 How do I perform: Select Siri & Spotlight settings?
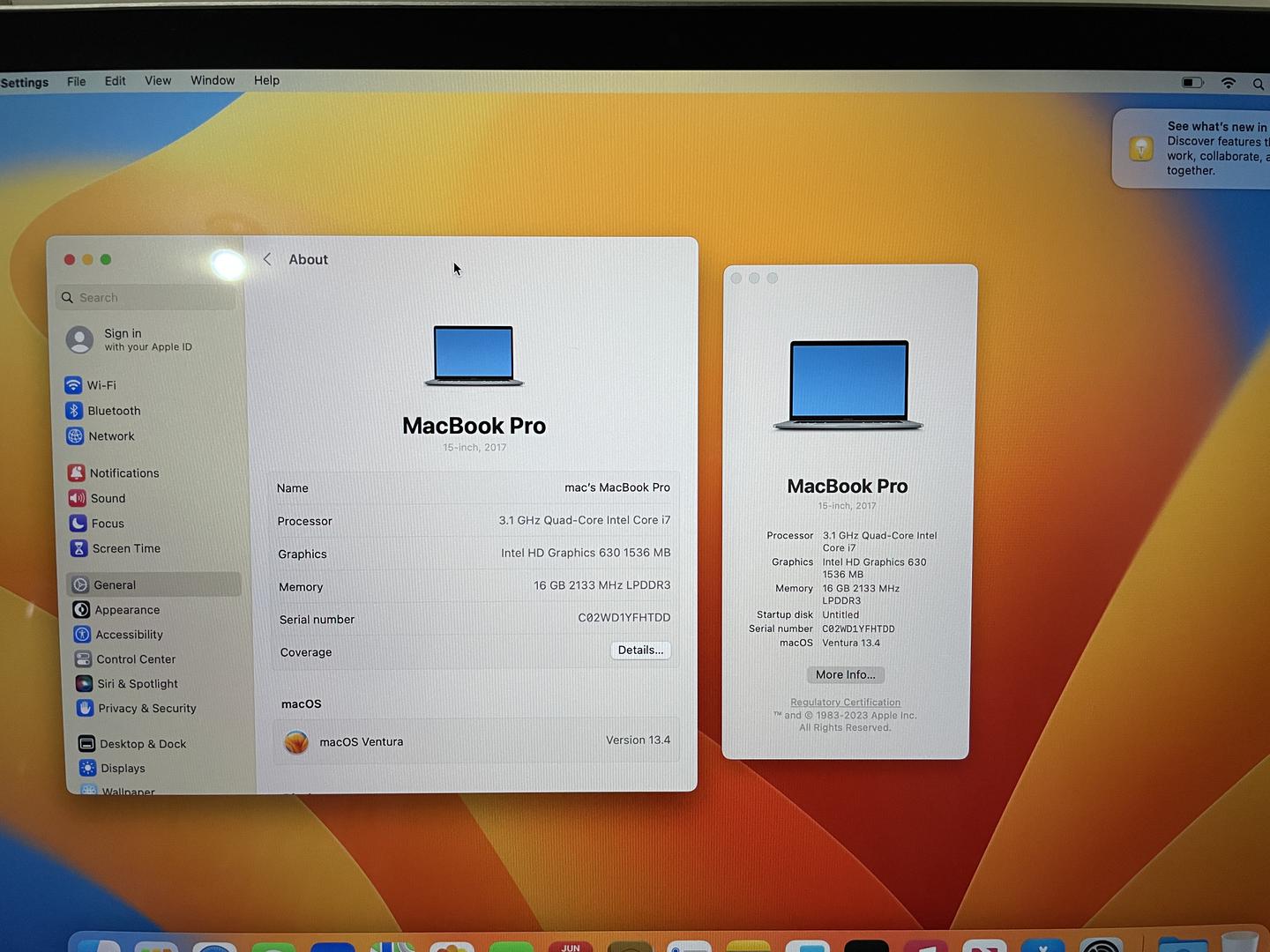coord(137,683)
